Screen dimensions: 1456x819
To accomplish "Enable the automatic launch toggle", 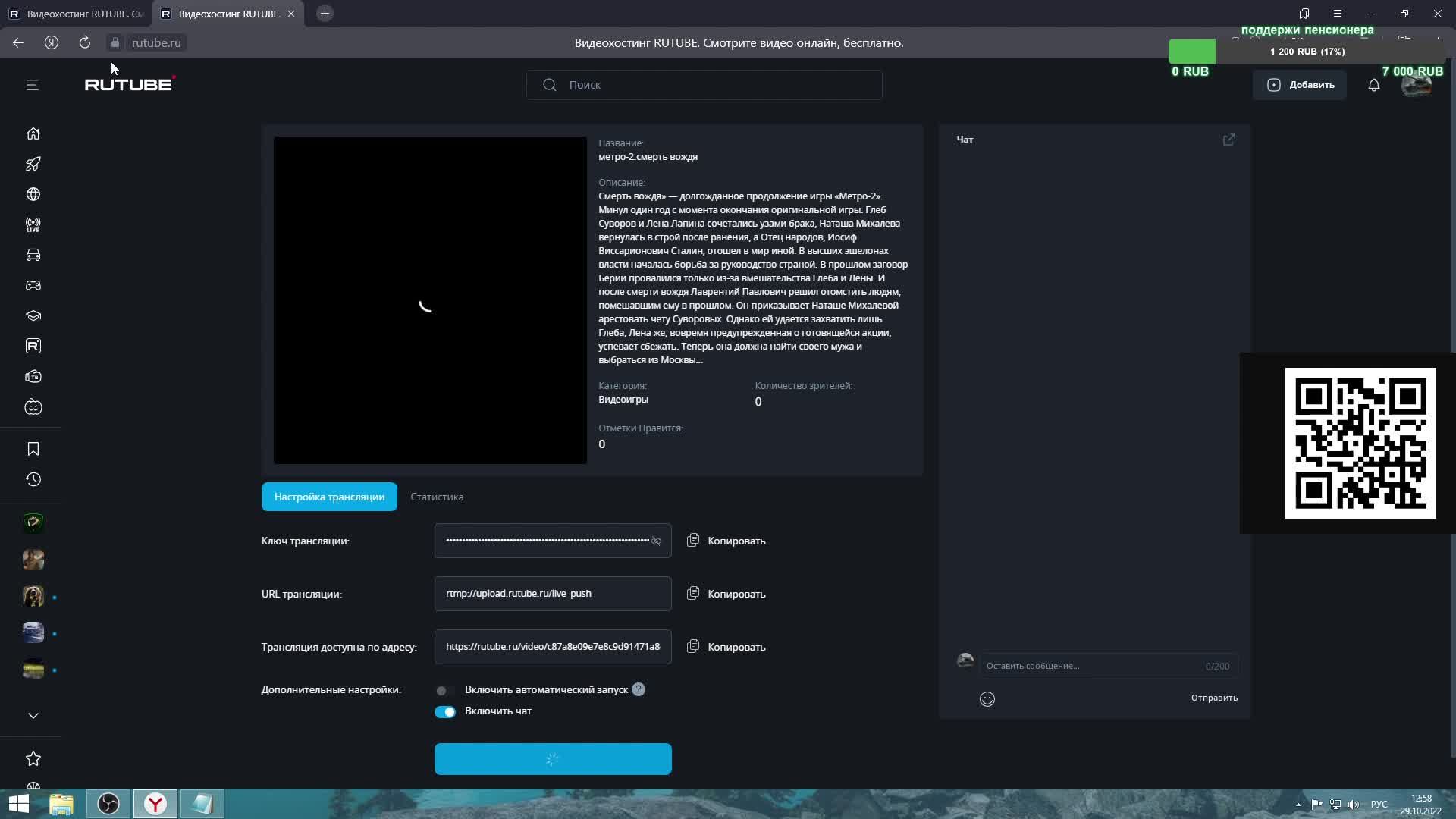I will point(444,690).
